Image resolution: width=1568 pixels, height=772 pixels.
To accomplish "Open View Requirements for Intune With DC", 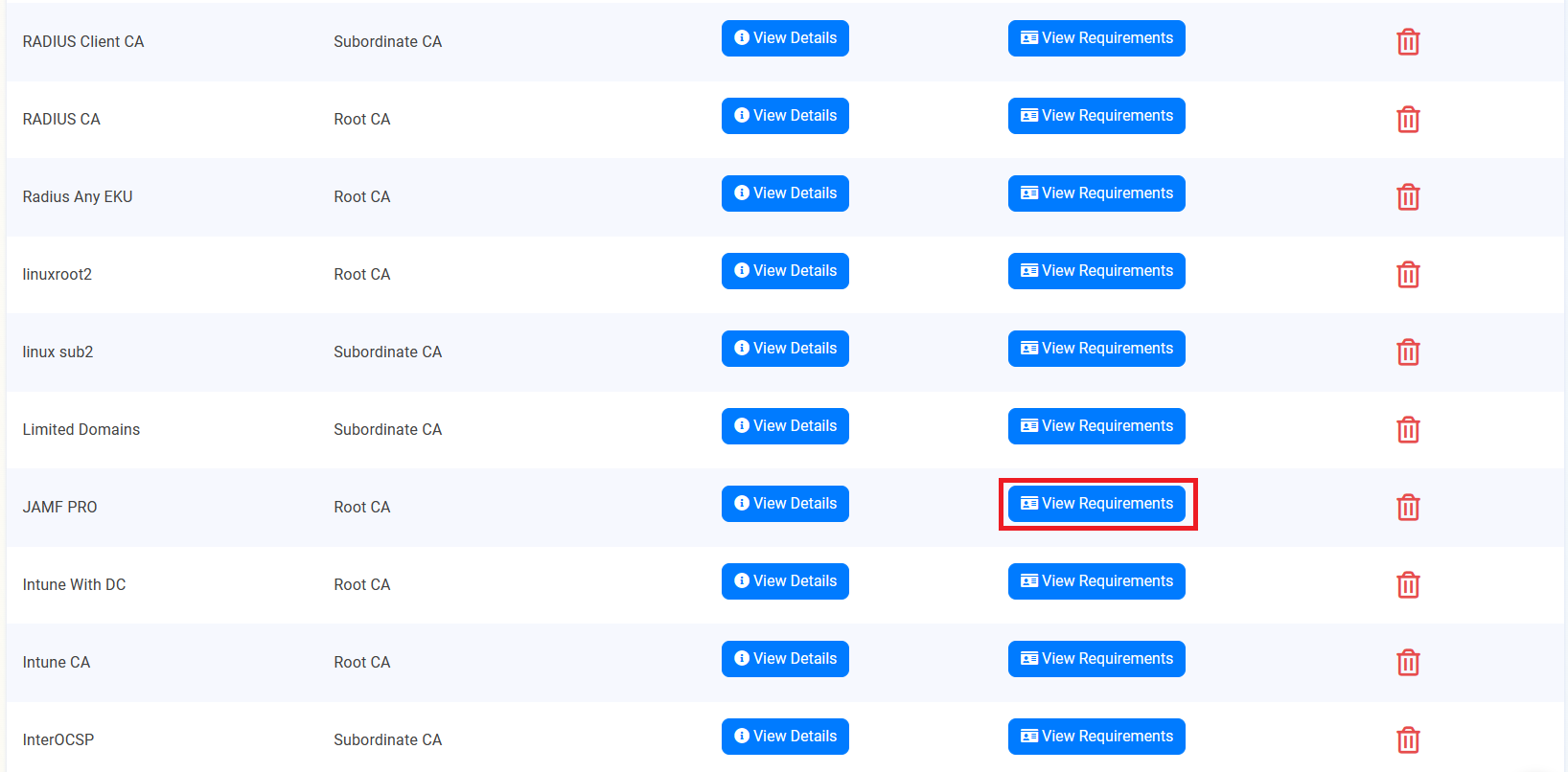I will point(1096,581).
